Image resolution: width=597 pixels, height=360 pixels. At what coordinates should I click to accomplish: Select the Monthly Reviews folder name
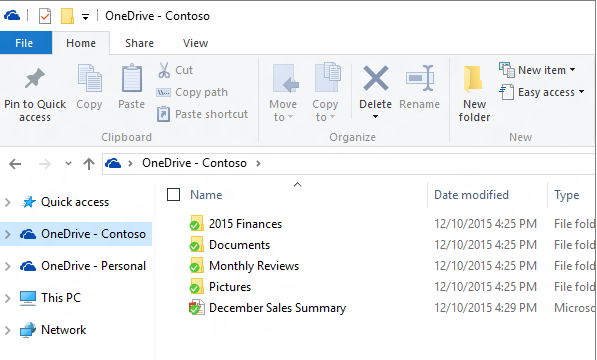pyautogui.click(x=254, y=266)
